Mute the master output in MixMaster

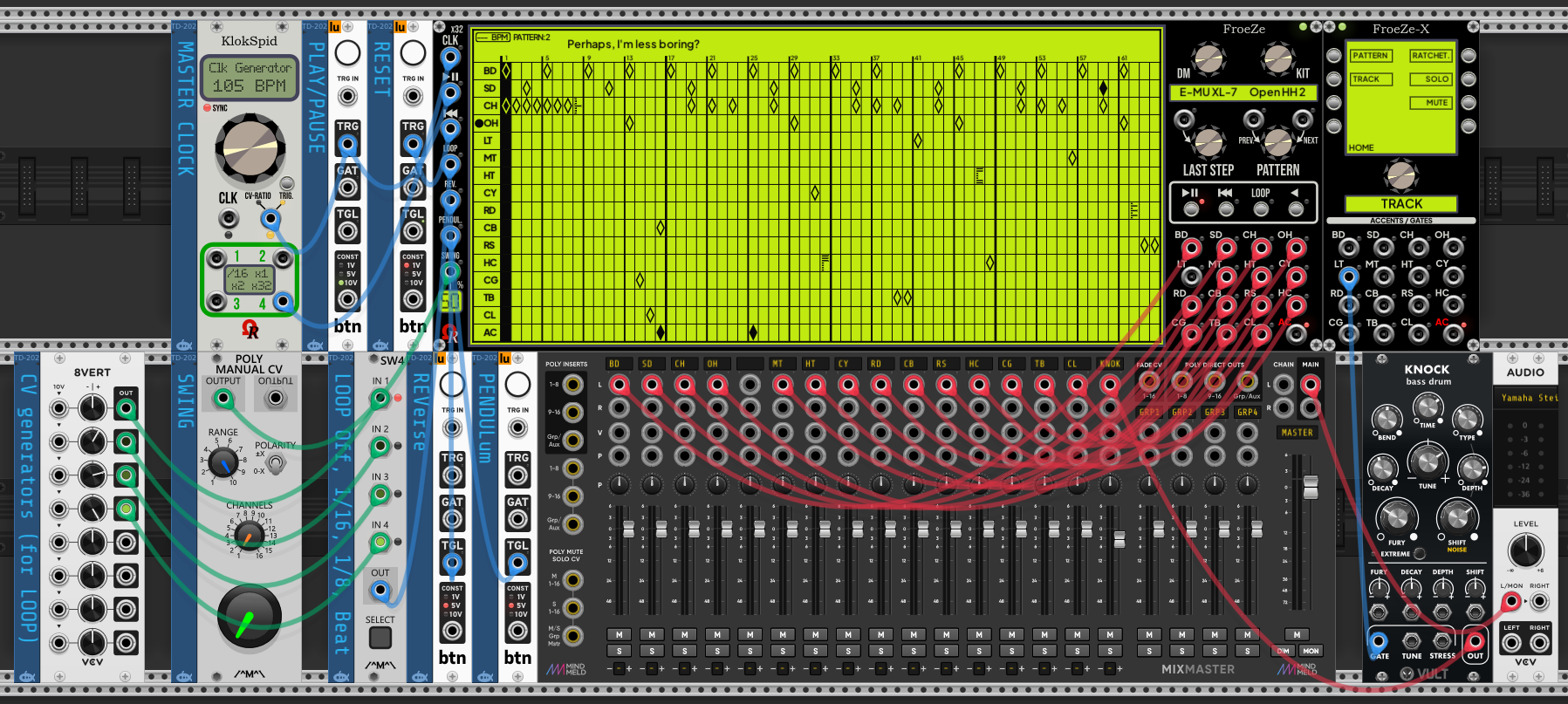pos(1297,635)
